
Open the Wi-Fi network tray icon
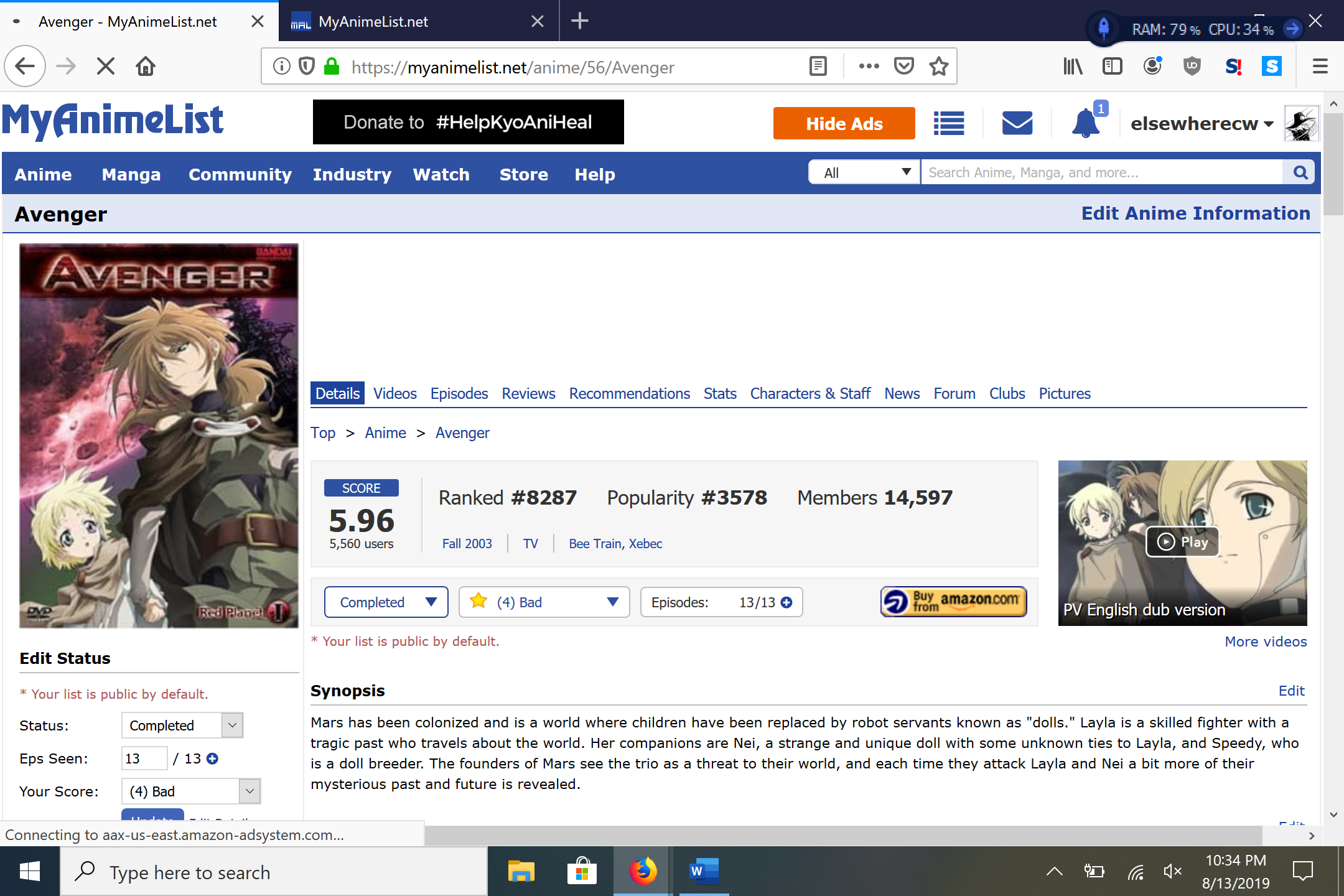(1136, 872)
